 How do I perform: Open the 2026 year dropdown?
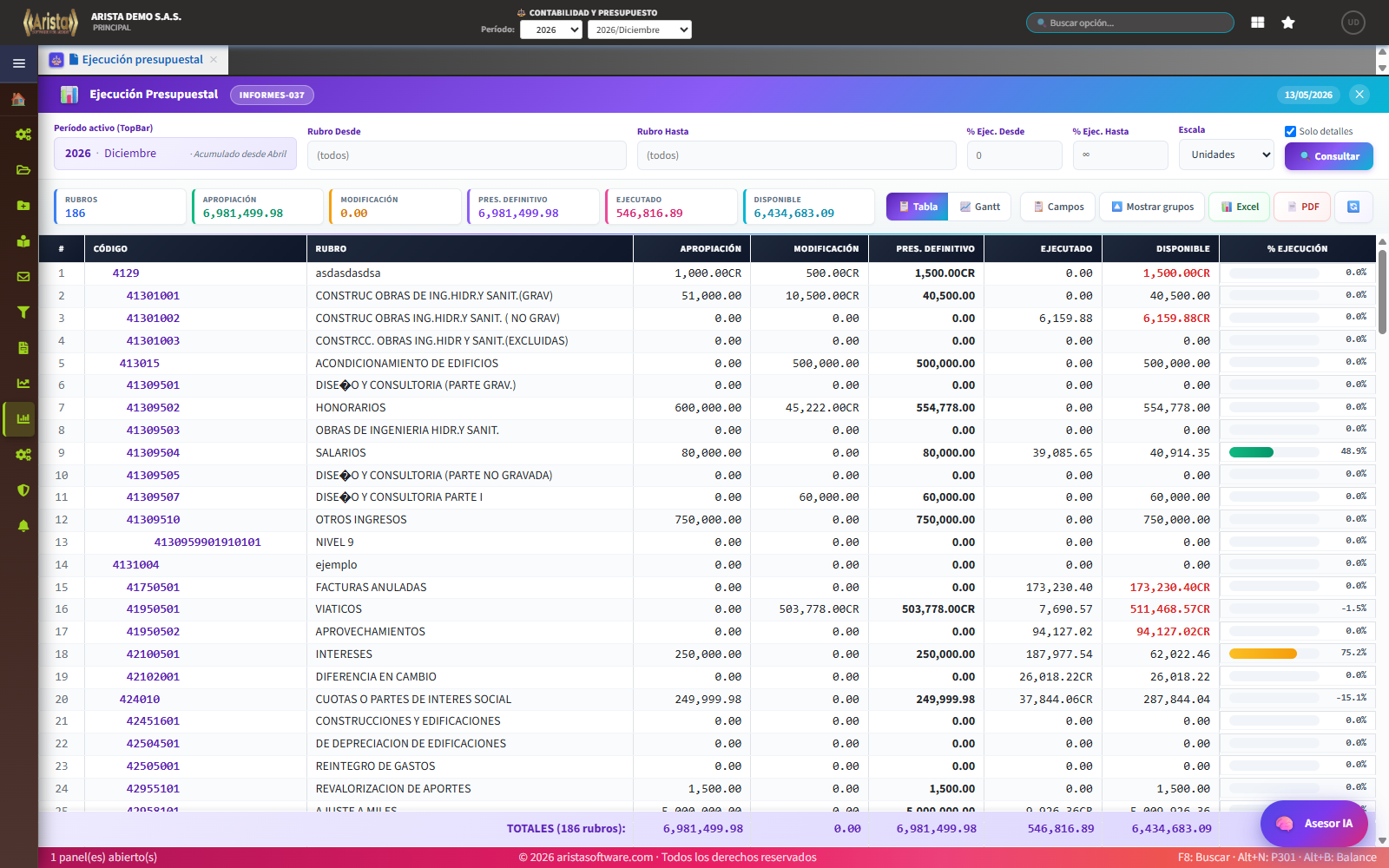click(551, 30)
